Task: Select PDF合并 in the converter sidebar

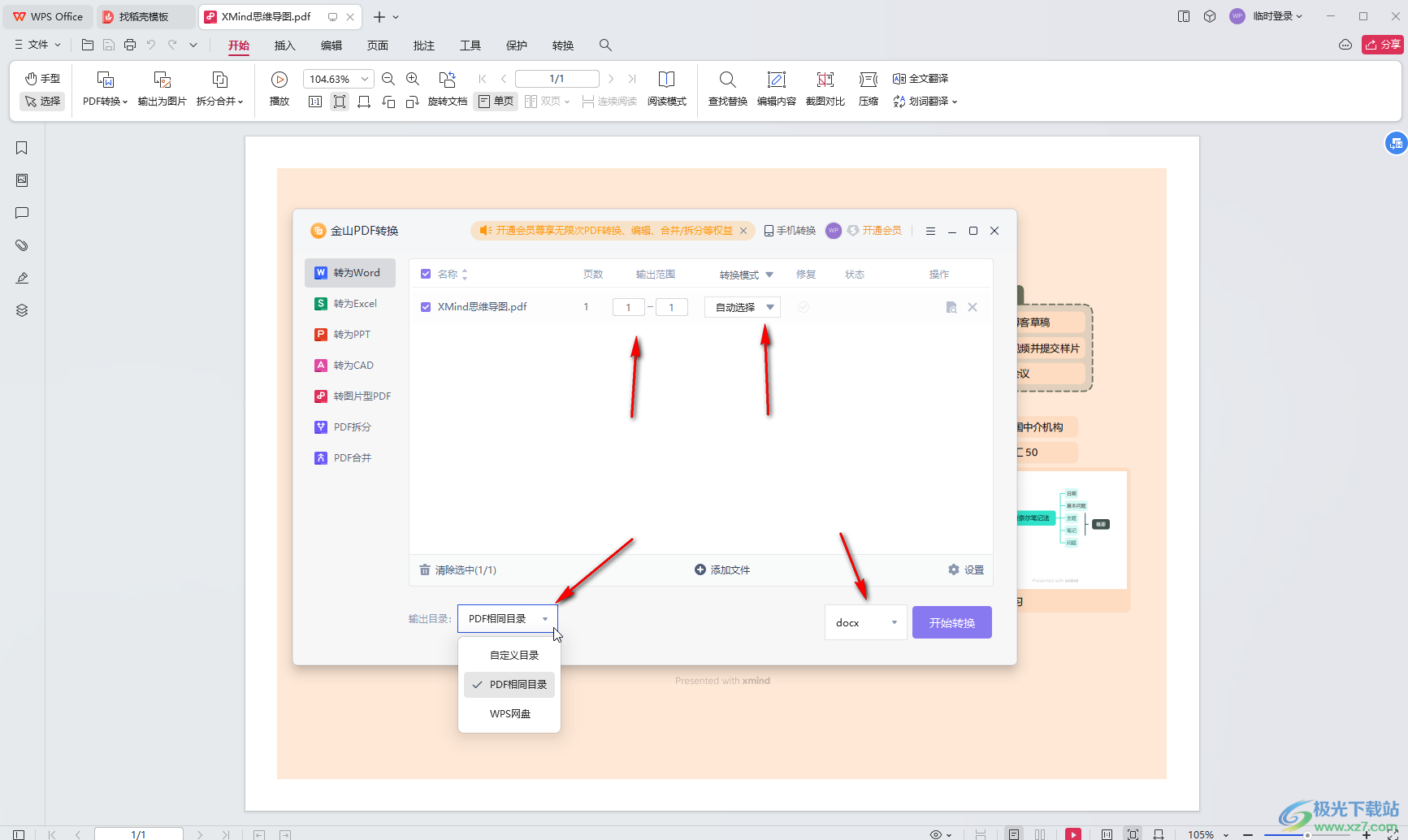Action: pyautogui.click(x=350, y=458)
